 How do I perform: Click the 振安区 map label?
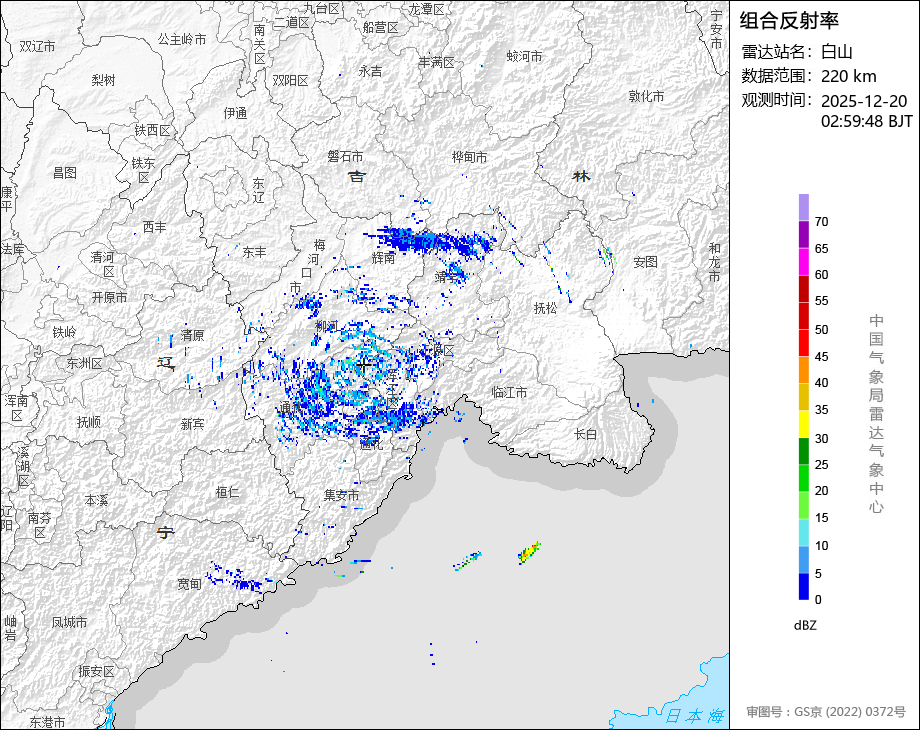96,671
